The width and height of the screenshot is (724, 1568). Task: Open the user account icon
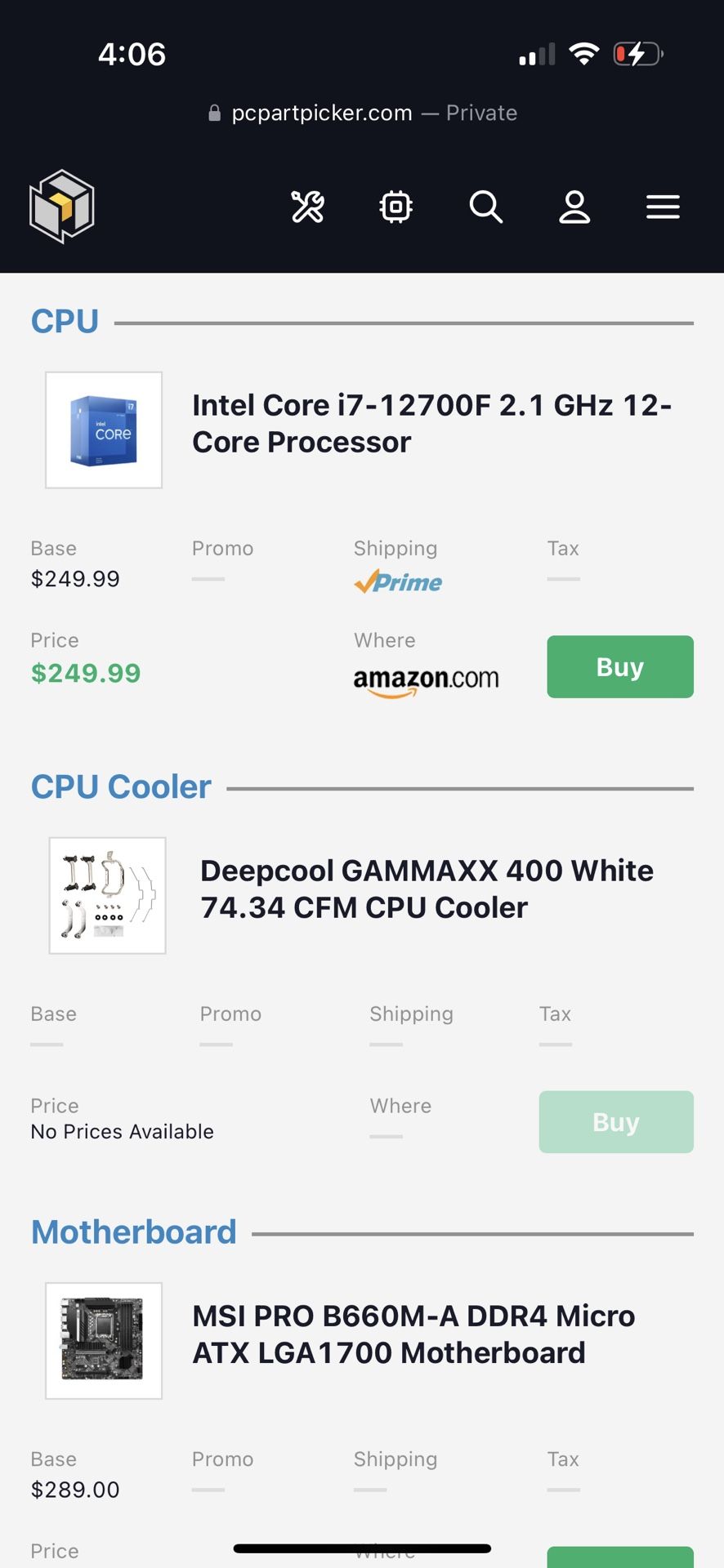pos(574,207)
